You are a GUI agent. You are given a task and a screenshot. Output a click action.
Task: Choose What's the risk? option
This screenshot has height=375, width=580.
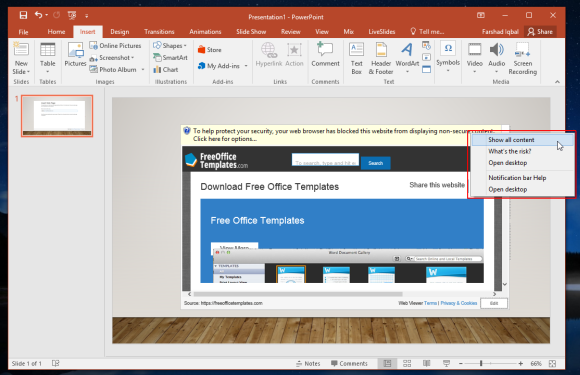(522, 151)
